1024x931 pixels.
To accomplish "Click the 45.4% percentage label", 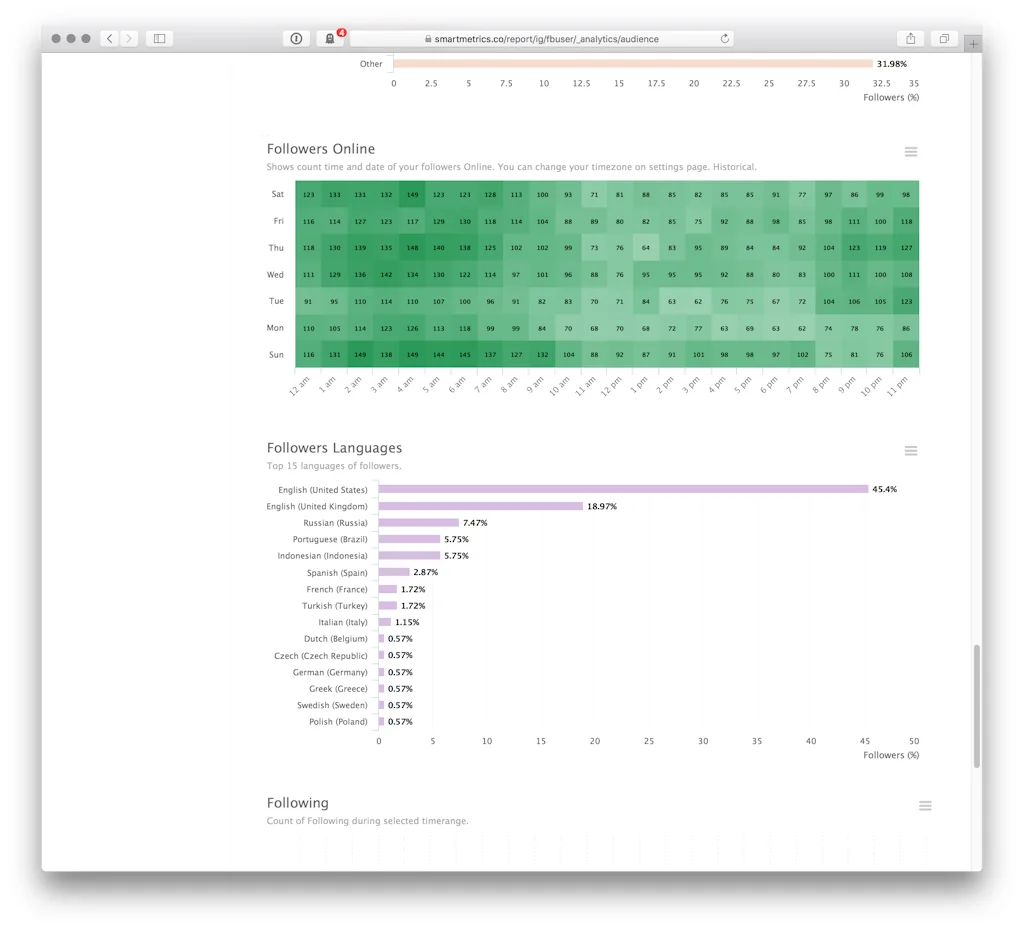I will pos(885,489).
